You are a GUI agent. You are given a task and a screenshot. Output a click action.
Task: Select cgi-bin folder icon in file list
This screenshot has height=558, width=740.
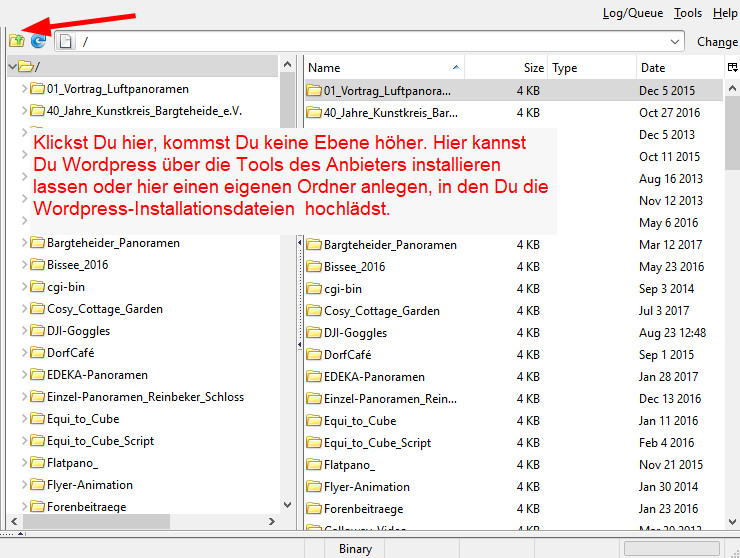point(313,289)
